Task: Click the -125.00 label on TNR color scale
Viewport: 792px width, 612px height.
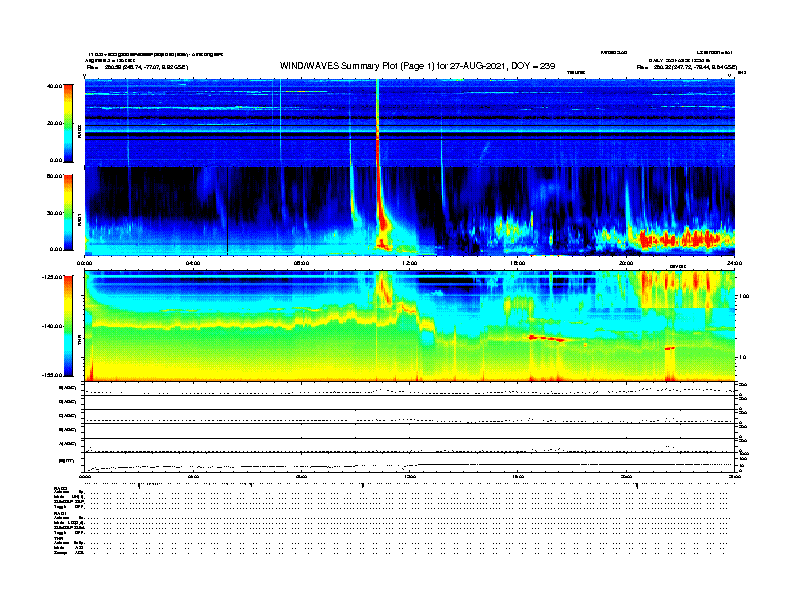Action: click(x=52, y=277)
